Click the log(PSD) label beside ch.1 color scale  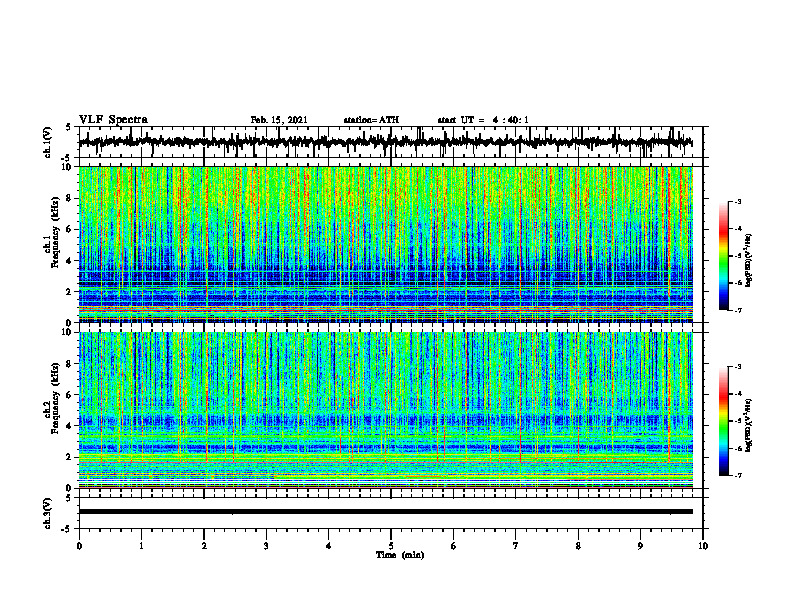click(x=749, y=260)
